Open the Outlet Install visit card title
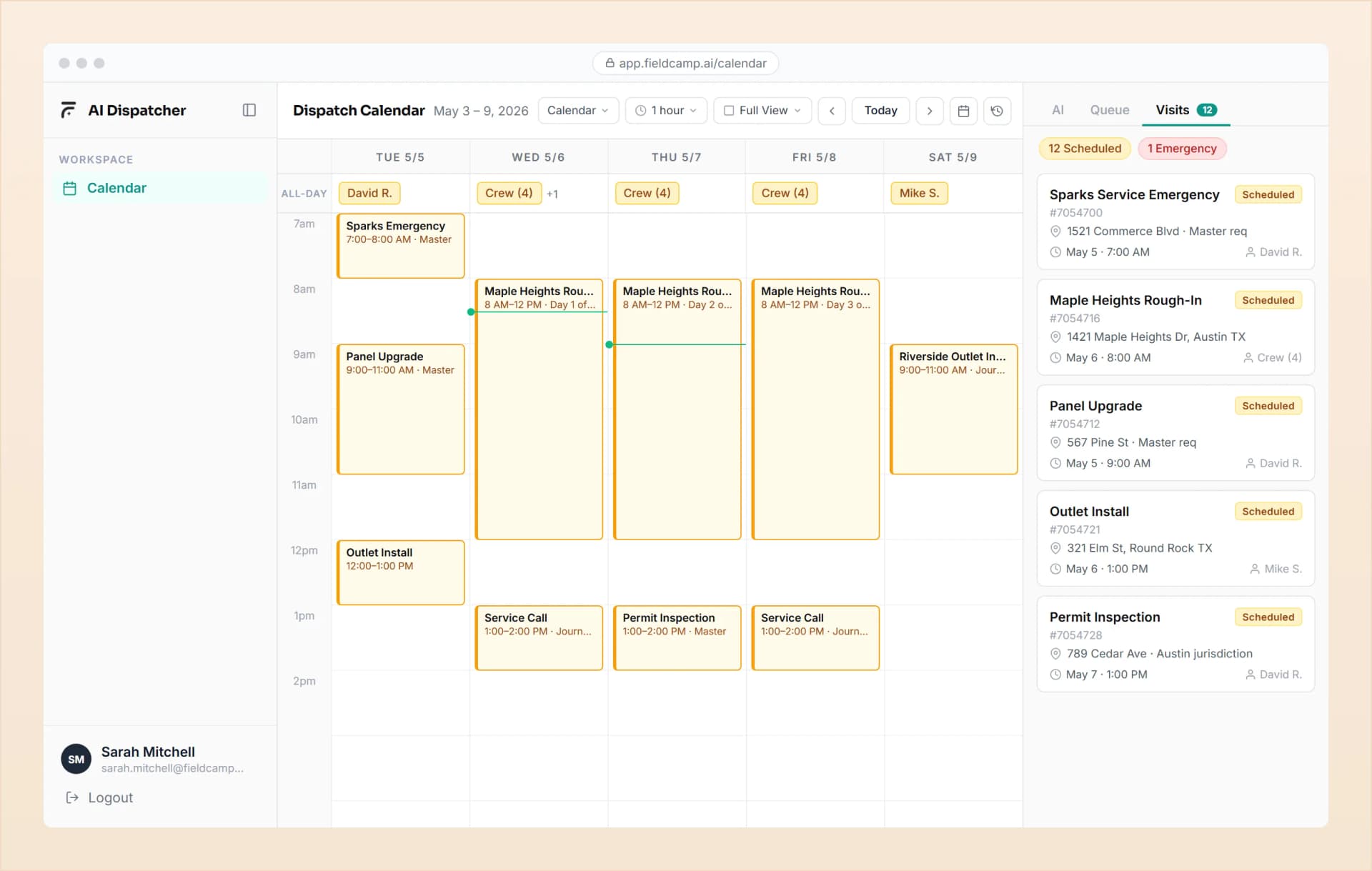This screenshot has height=871, width=1372. click(1089, 512)
